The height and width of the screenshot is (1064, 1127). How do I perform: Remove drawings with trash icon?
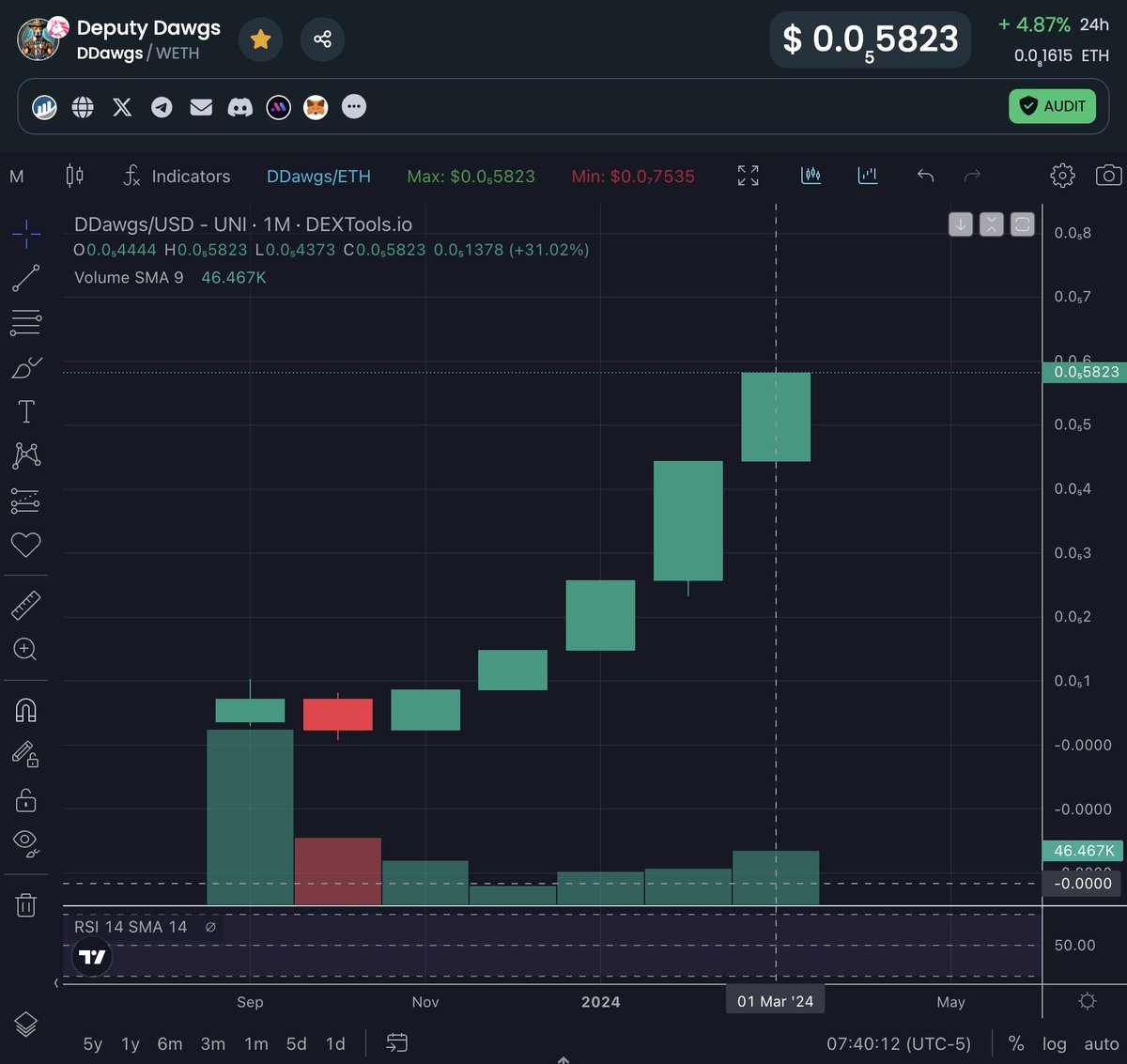click(x=26, y=904)
